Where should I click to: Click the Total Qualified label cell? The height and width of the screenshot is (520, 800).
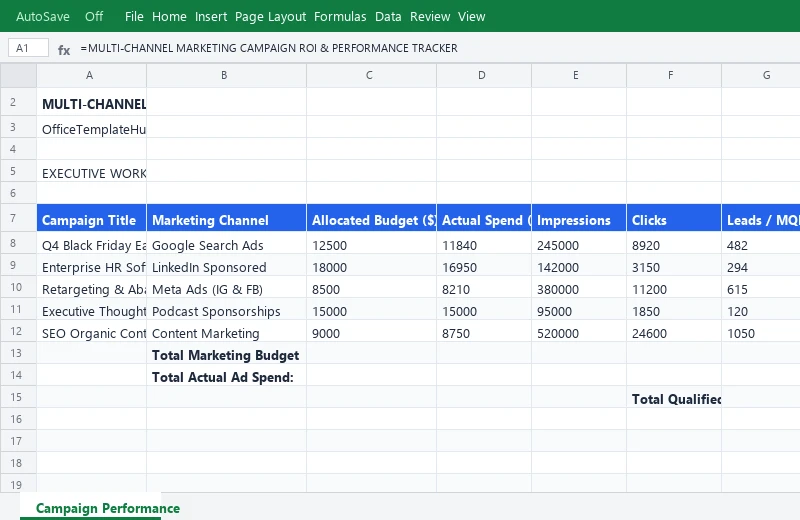click(x=674, y=397)
